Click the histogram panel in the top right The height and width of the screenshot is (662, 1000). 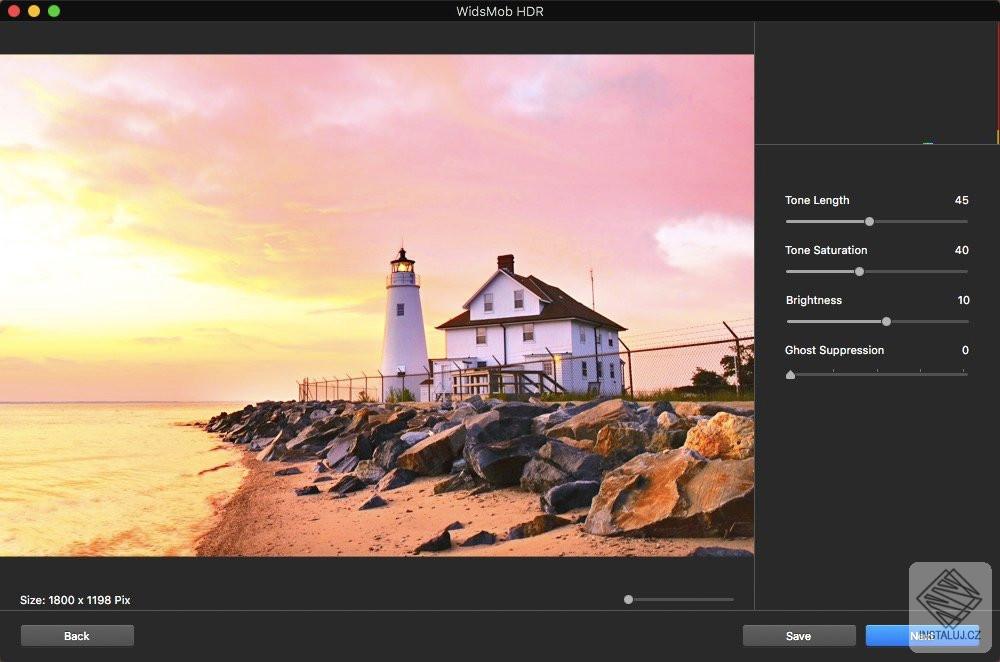[875, 85]
